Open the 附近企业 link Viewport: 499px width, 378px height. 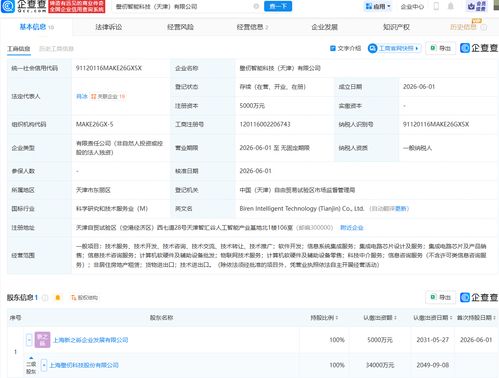[x=352, y=228]
